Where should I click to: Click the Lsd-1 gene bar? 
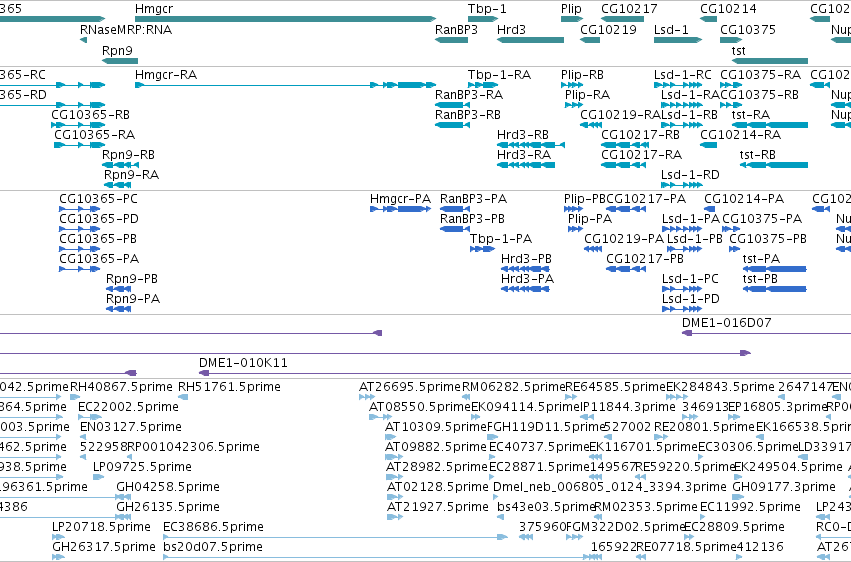click(x=678, y=40)
